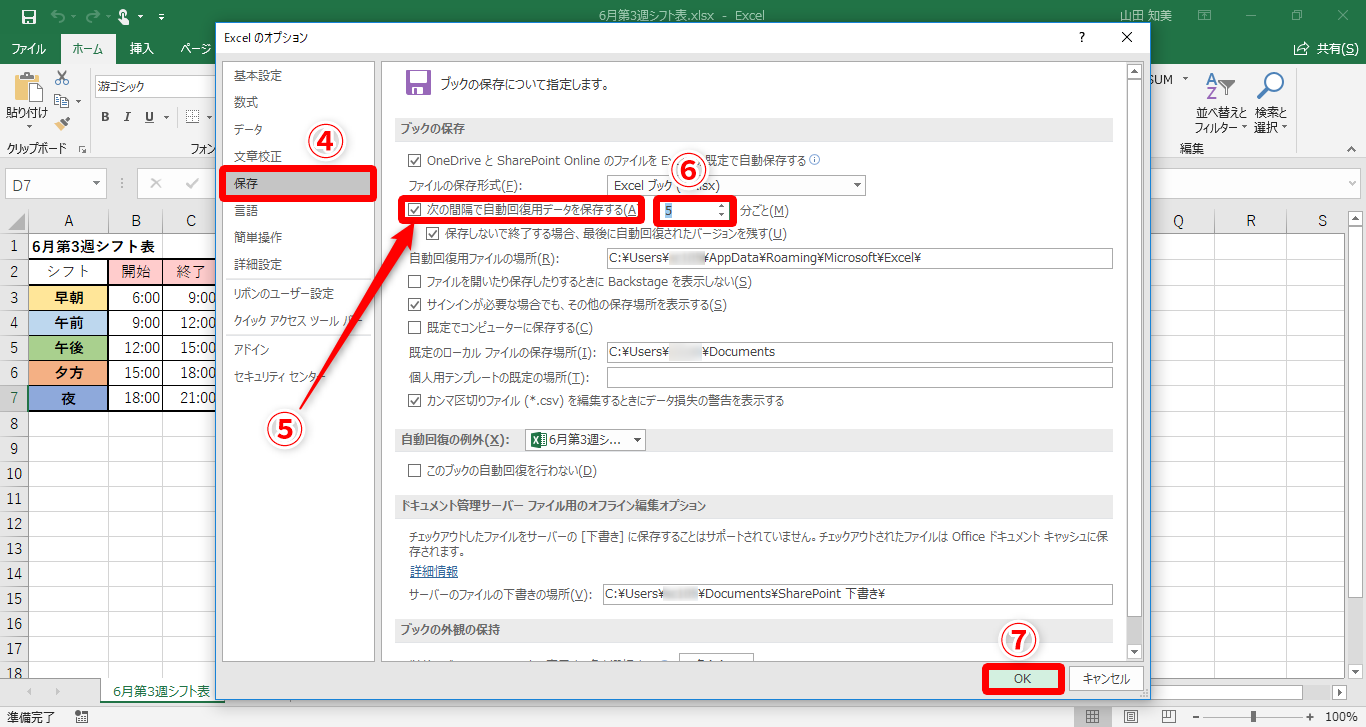Open the Copy dropdown arrow
The width and height of the screenshot is (1366, 727).
pos(77,102)
